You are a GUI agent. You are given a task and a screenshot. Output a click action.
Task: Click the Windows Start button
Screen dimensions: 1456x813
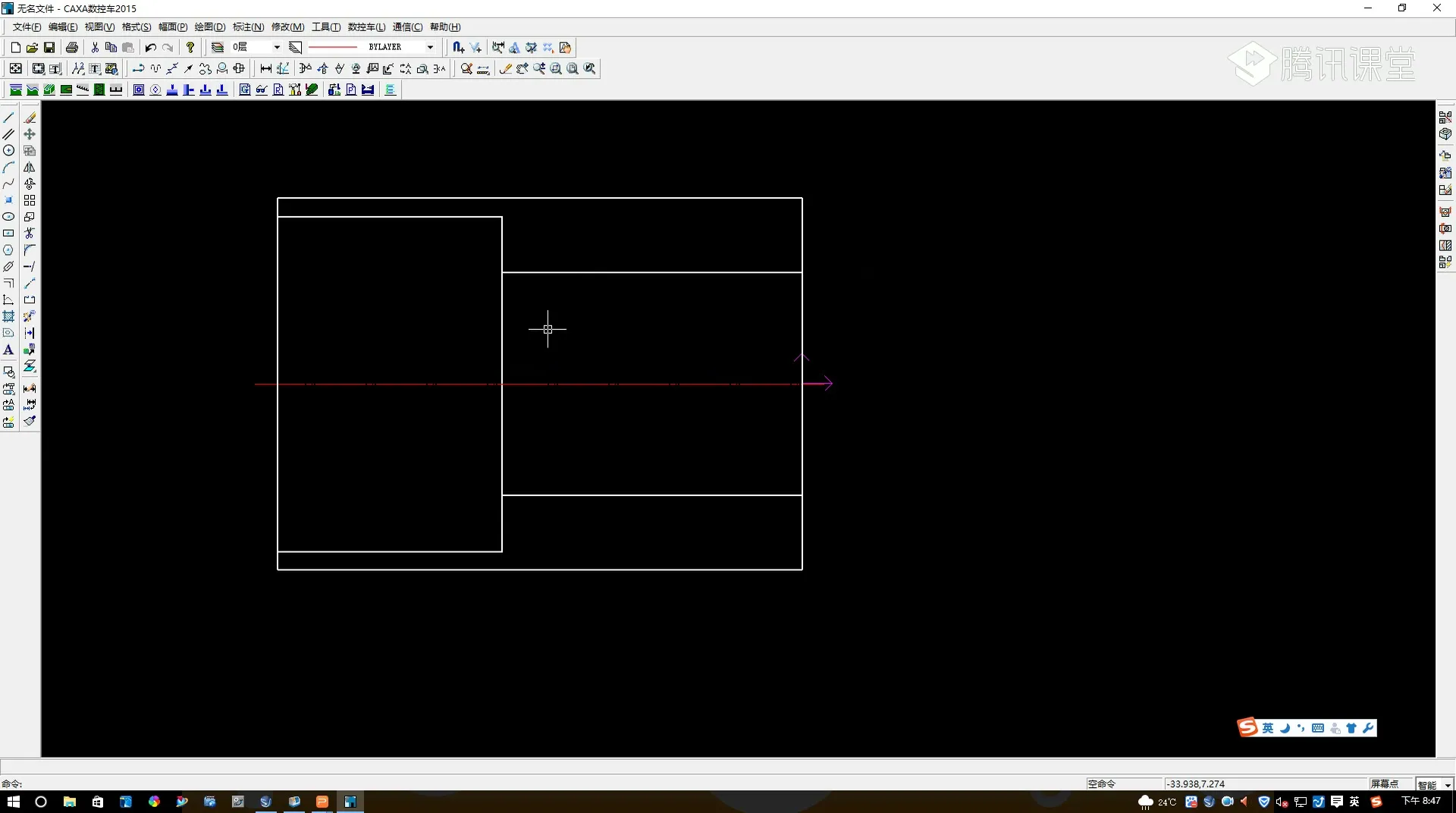coord(13,802)
